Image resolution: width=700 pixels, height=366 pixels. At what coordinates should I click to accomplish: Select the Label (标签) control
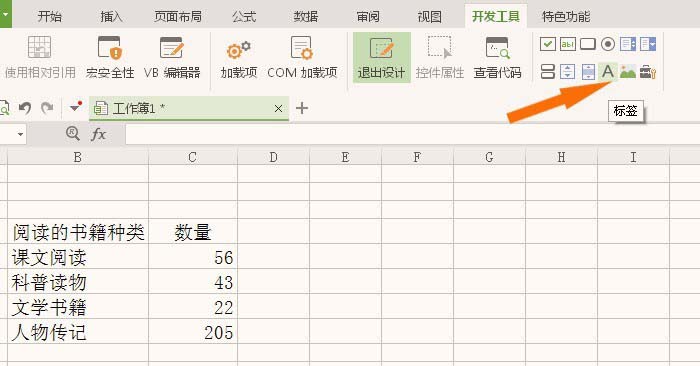(x=608, y=71)
